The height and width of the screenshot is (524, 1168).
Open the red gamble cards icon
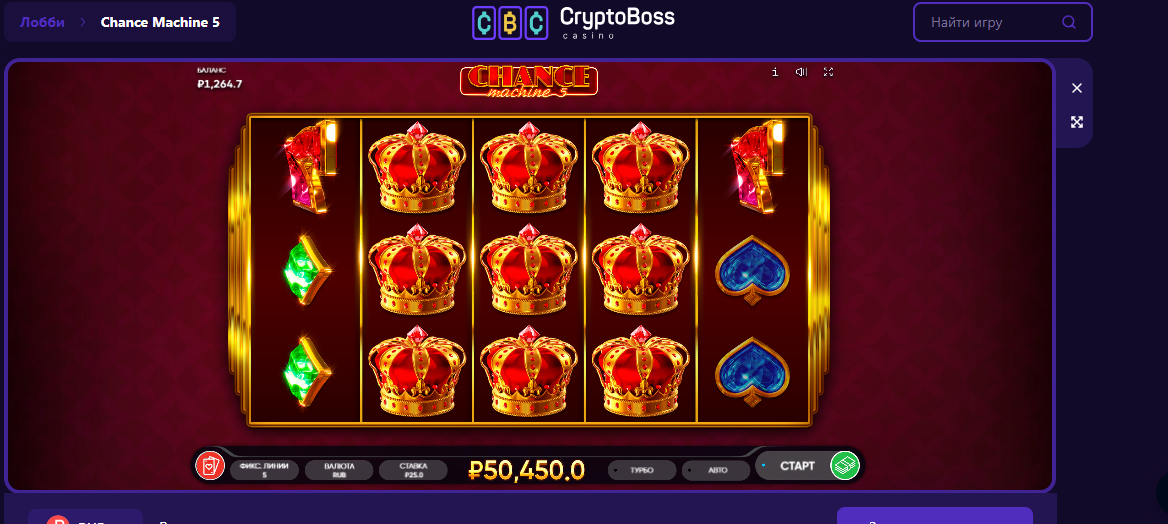210,465
